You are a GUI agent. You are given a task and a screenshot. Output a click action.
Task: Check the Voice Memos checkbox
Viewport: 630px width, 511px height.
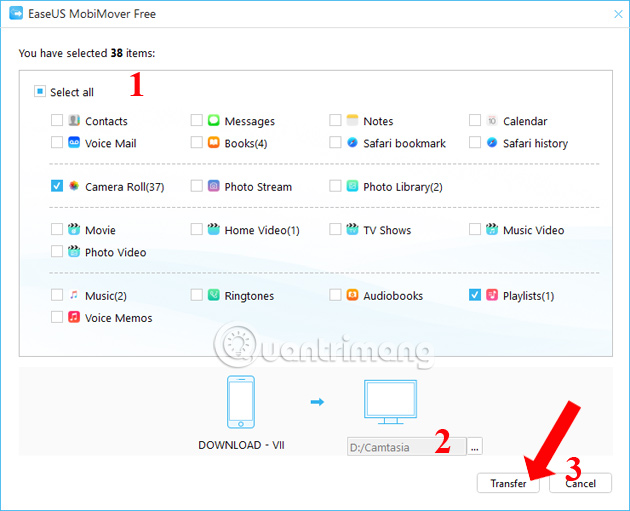pyautogui.click(x=57, y=317)
